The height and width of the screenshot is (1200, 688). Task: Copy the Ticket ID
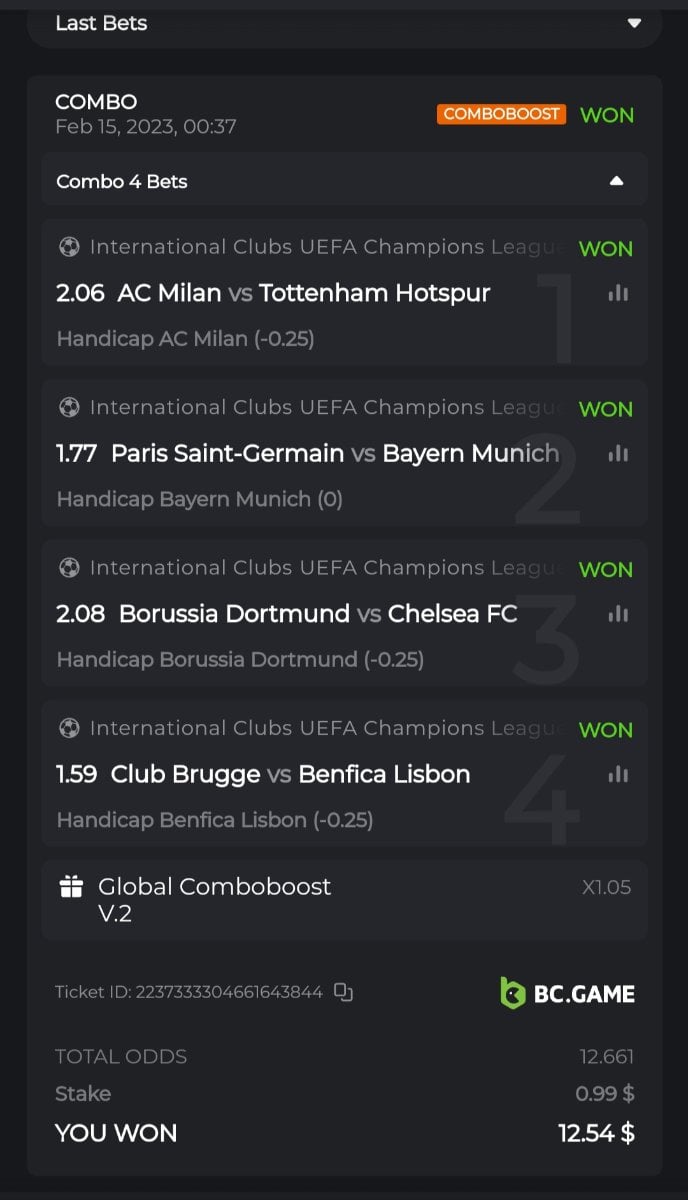point(343,992)
